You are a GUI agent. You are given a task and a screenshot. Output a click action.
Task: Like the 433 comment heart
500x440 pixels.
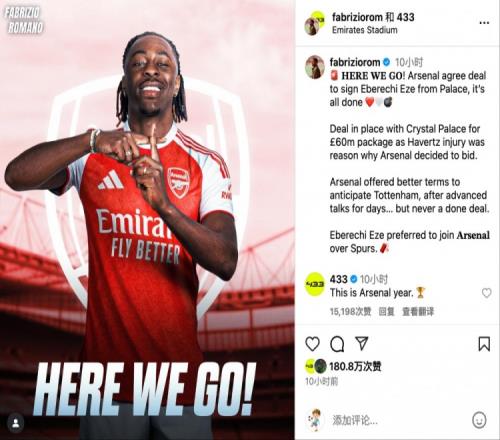pyautogui.click(x=486, y=293)
